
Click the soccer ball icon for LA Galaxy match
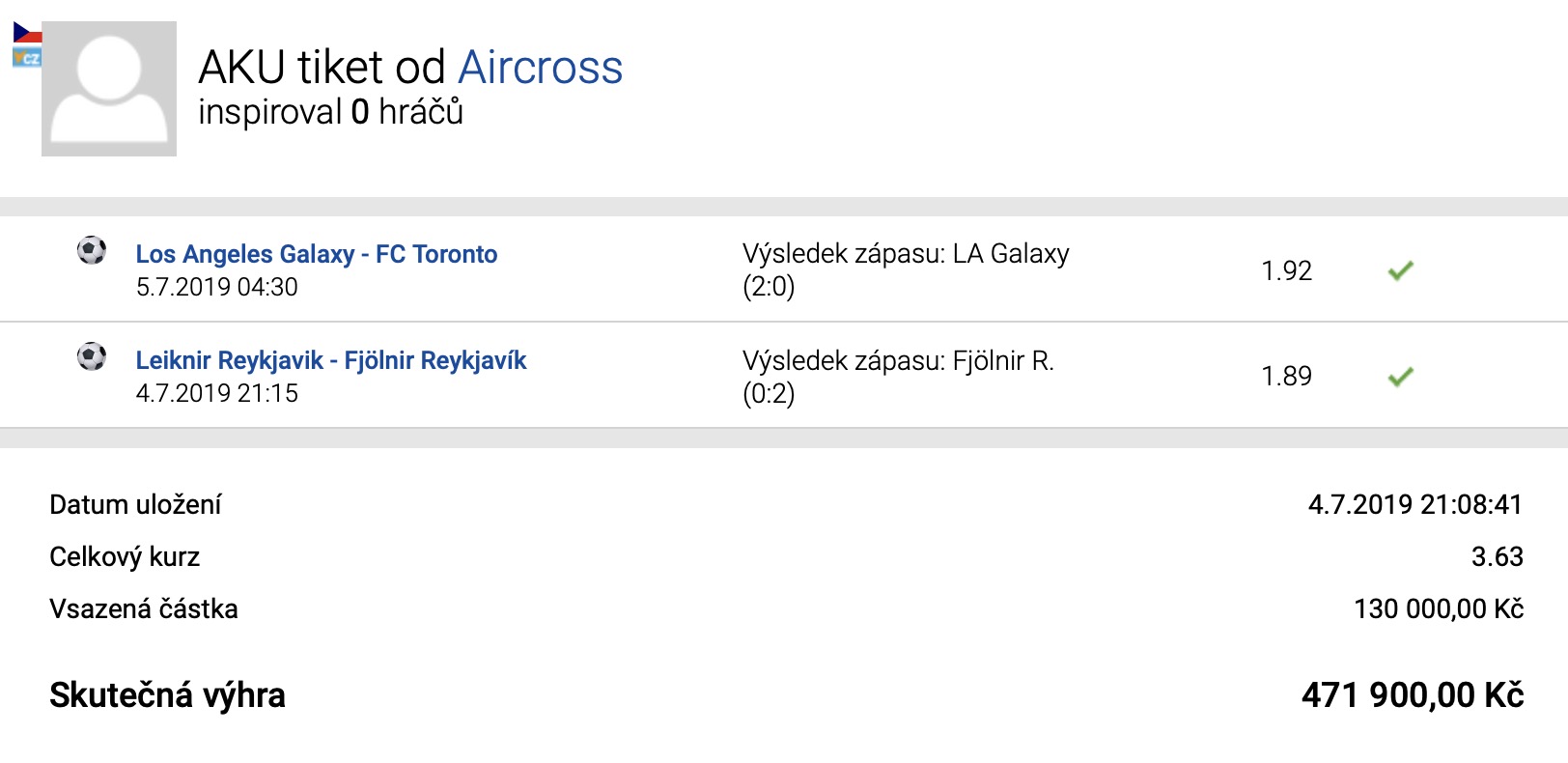point(92,251)
